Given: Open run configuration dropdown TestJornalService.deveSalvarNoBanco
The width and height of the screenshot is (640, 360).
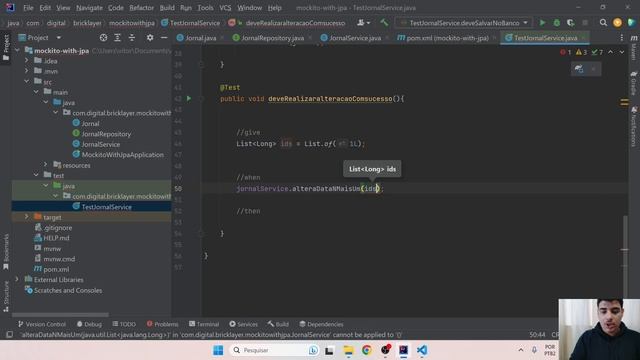Looking at the screenshot, I should point(464,23).
